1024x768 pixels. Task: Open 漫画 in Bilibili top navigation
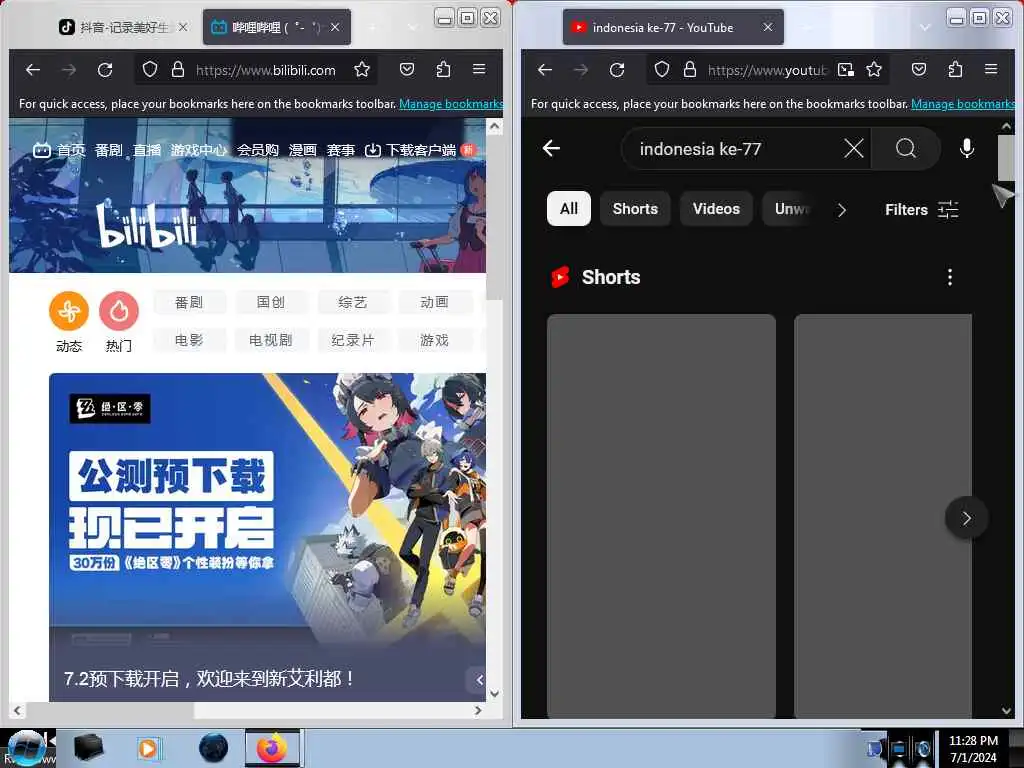[302, 150]
